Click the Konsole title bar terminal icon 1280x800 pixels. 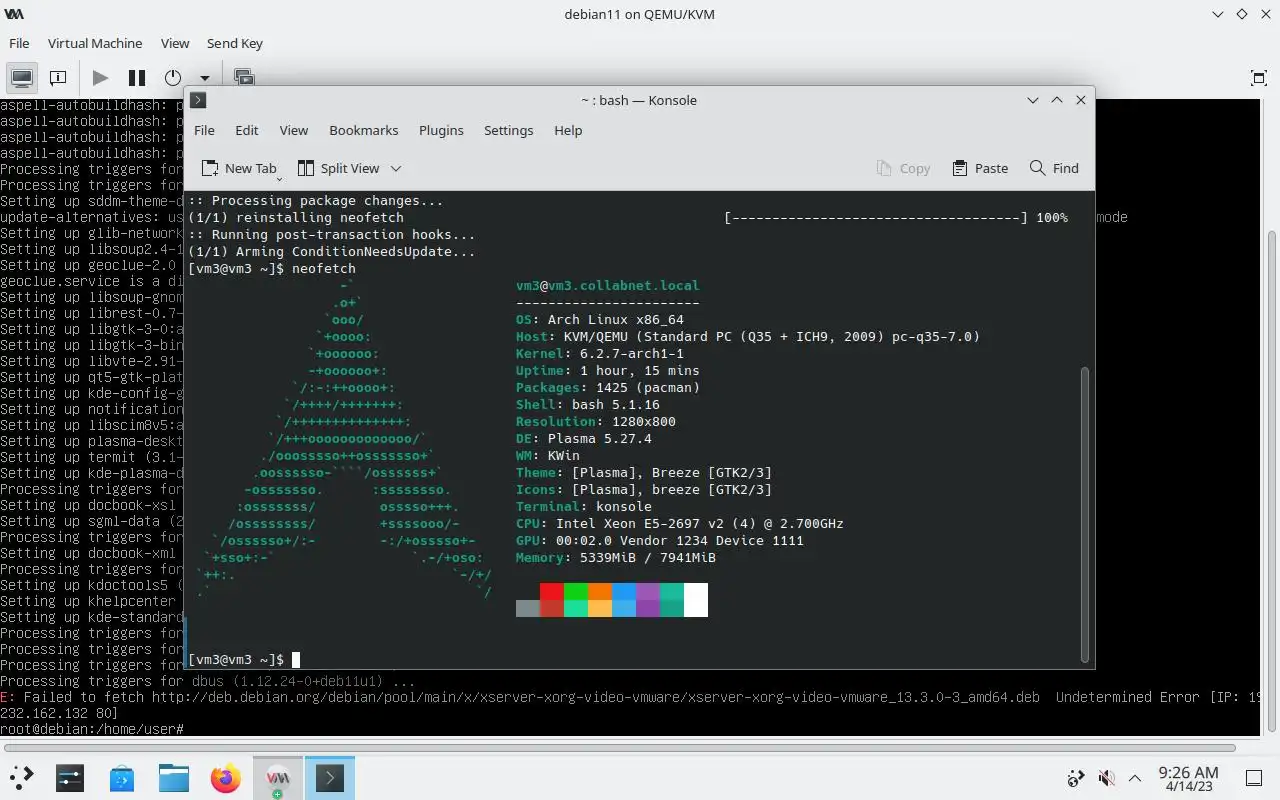coord(198,100)
